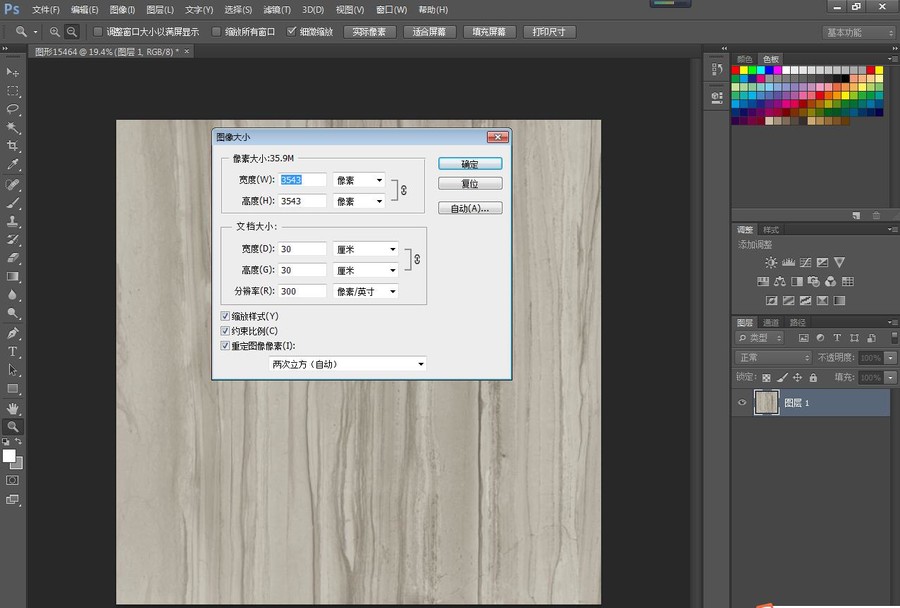
Task: Select the Dodge tool
Action: 12,313
